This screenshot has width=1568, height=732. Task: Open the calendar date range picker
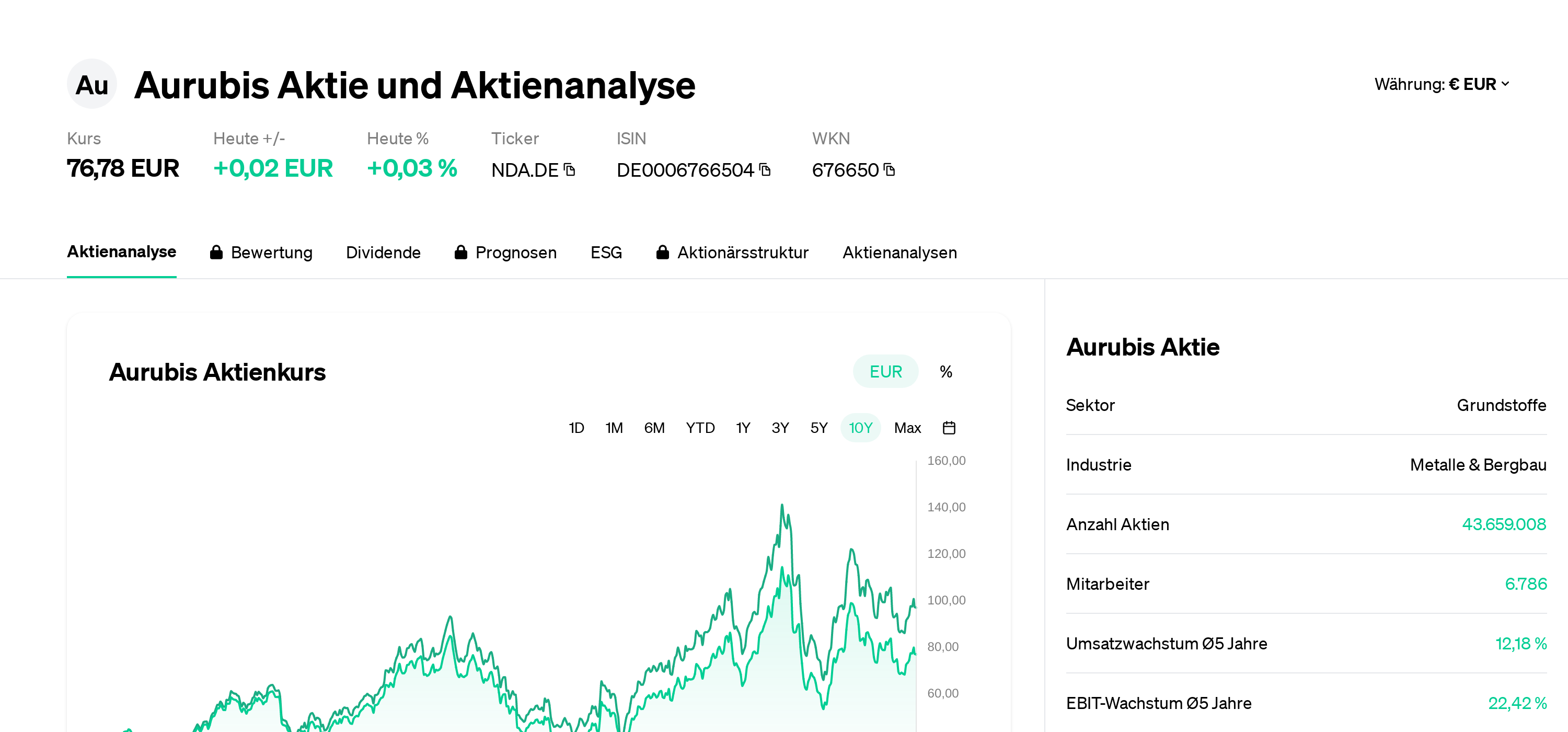click(x=948, y=428)
